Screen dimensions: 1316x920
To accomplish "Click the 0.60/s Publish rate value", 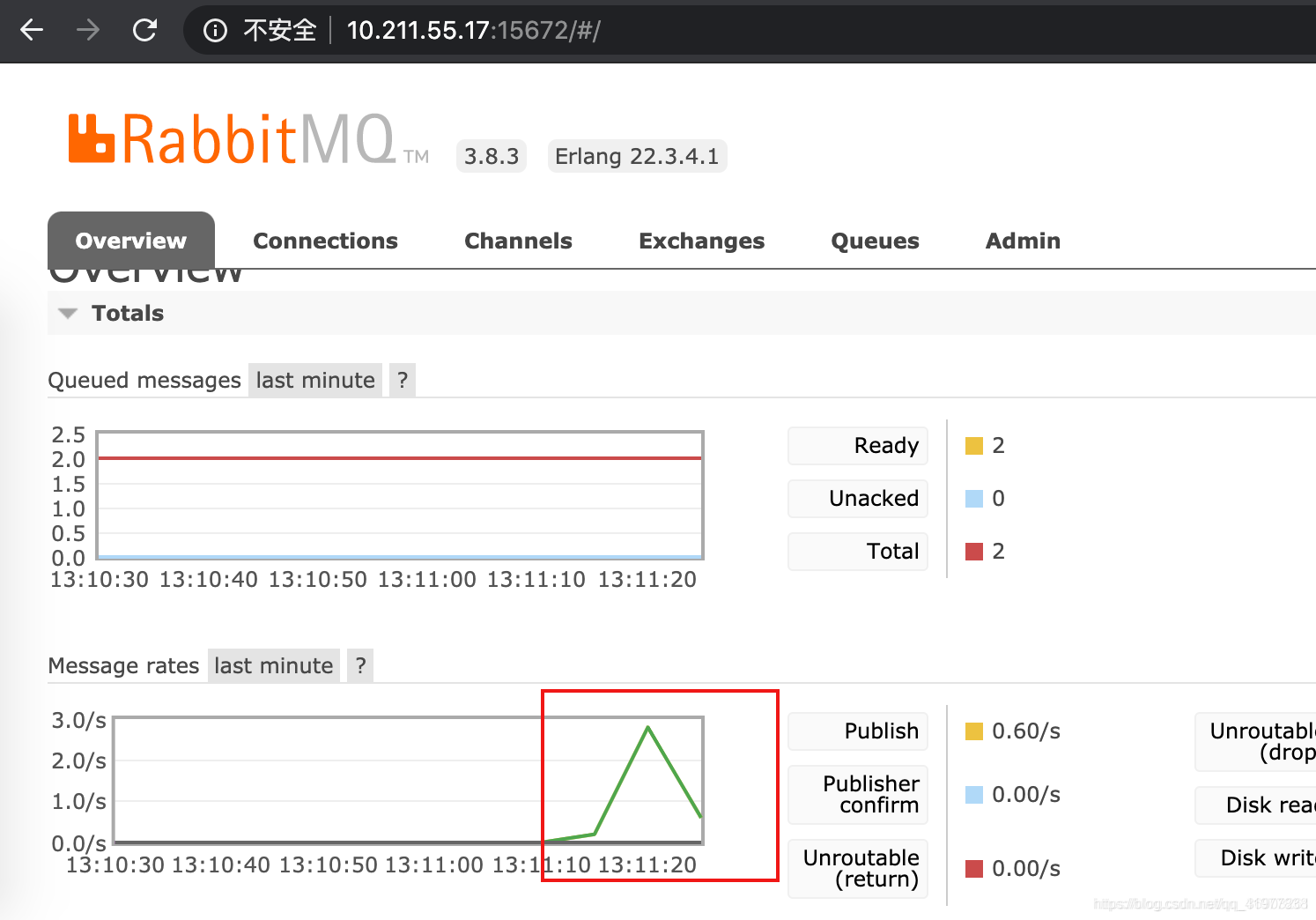I will click(x=1026, y=731).
